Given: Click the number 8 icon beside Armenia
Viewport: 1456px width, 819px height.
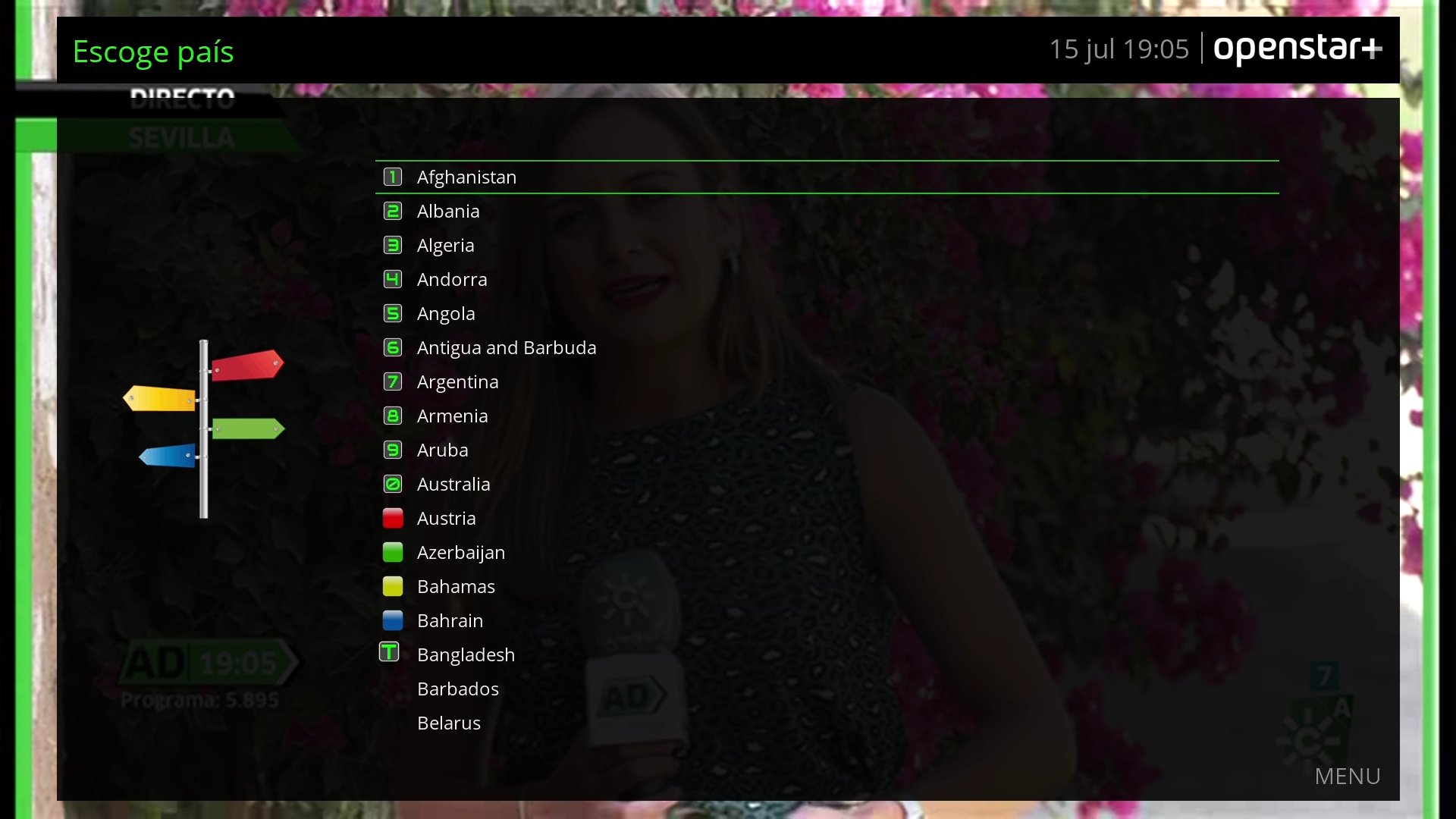Looking at the screenshot, I should (392, 416).
